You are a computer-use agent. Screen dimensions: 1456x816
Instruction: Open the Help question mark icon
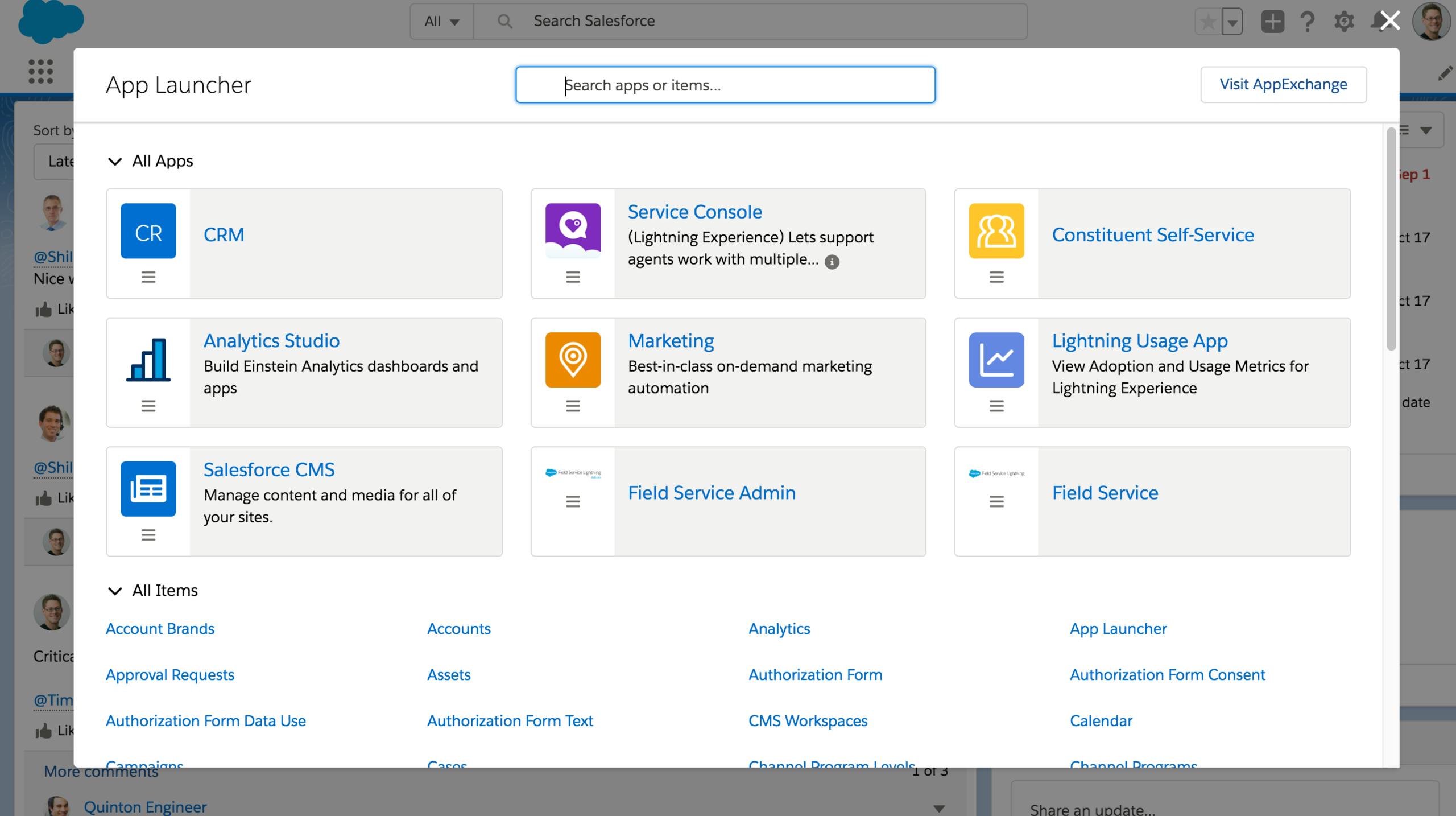1307,22
